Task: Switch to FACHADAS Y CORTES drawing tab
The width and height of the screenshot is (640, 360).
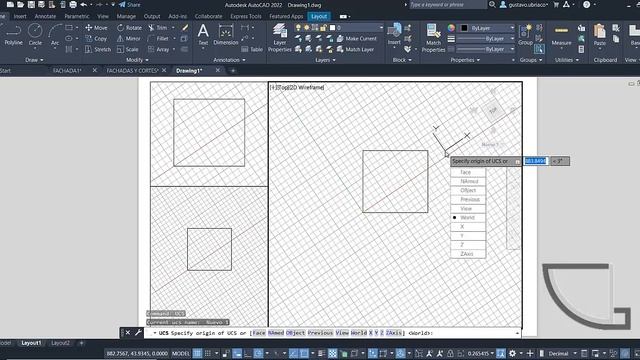Action: [x=132, y=71]
